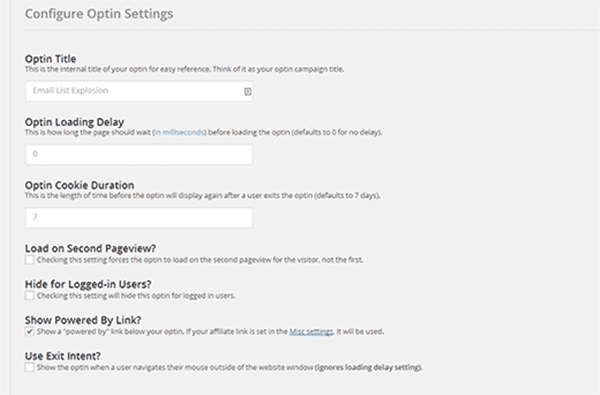600x395 pixels.
Task: Click the Optin Loading Delay label
Action: coord(75,122)
